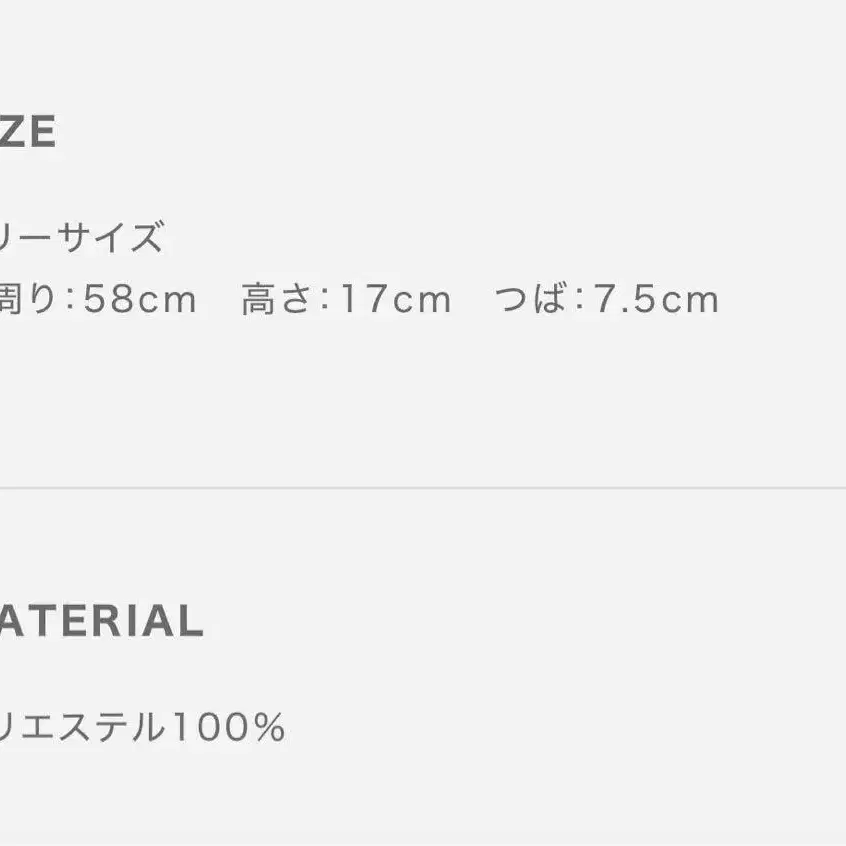This screenshot has height=846, width=846.
Task: Click the cm unit after 17
Action: pyautogui.click(x=420, y=300)
